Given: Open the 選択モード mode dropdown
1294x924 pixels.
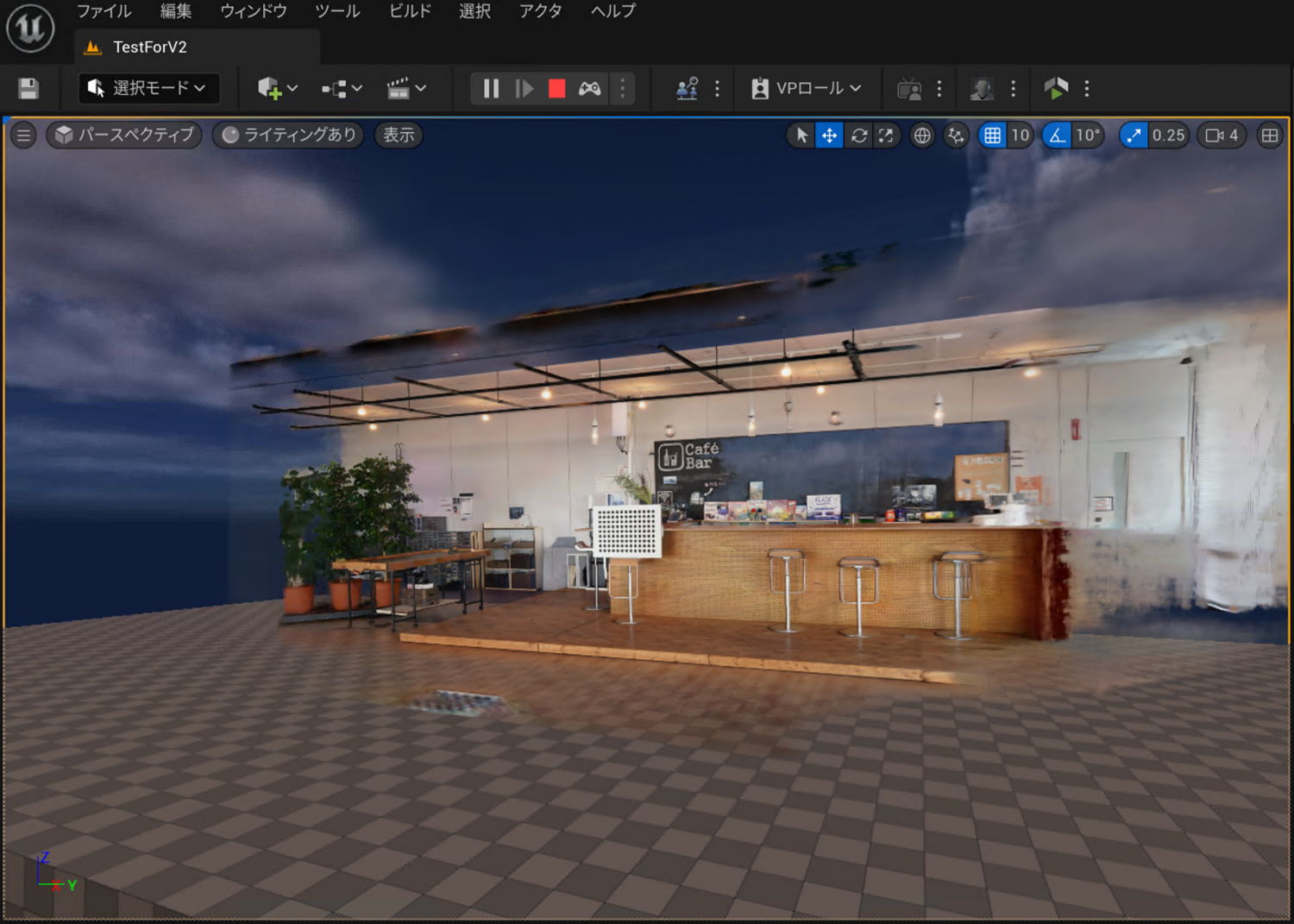Looking at the screenshot, I should click(x=148, y=88).
